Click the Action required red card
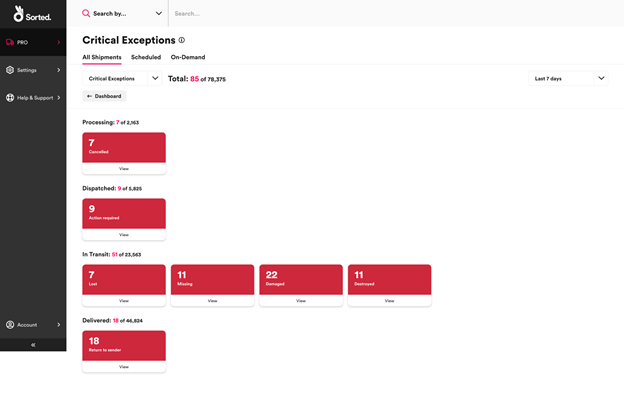The height and width of the screenshot is (396, 624). (124, 214)
